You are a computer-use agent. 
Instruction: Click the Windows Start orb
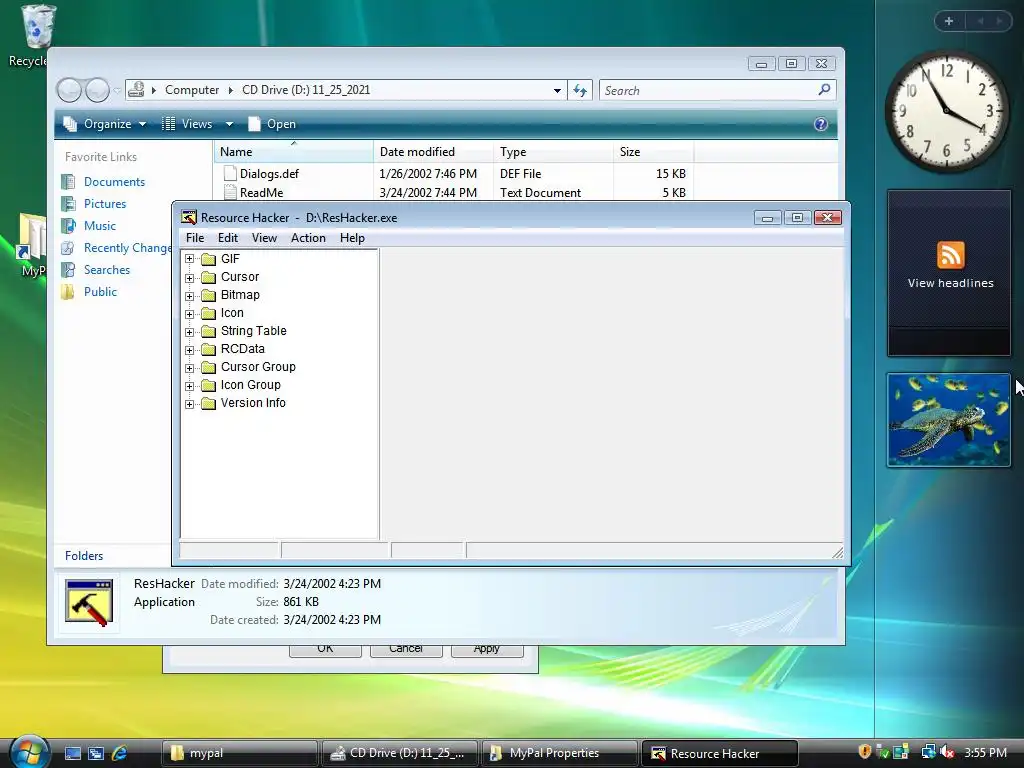pos(28,751)
